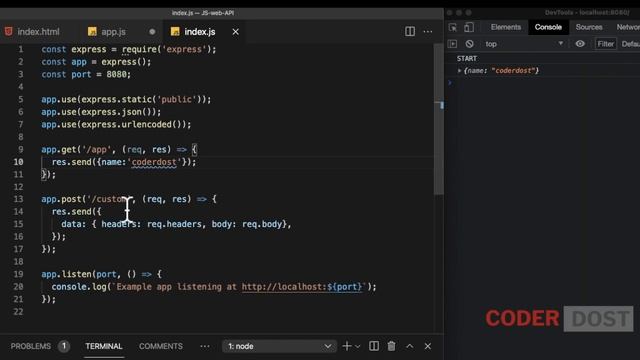
Task: Switch to the DevTools Sources tab
Action: click(589, 27)
